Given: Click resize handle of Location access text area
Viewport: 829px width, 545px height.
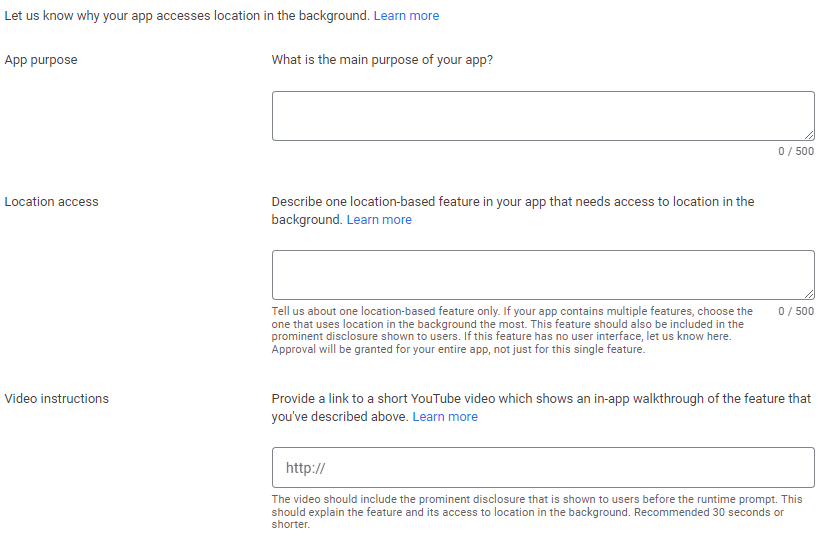Looking at the screenshot, I should coord(809,294).
